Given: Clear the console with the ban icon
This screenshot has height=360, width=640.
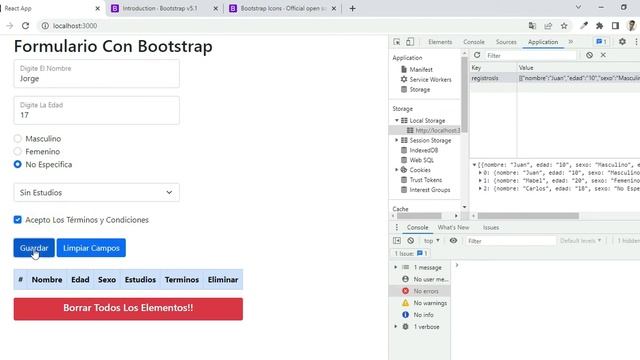Looking at the screenshot, I should pos(411,241).
